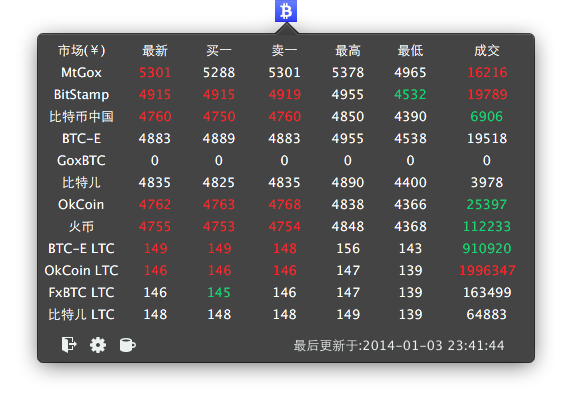Click BTC-E LTC high value 156
The width and height of the screenshot is (572, 404).
click(x=348, y=249)
